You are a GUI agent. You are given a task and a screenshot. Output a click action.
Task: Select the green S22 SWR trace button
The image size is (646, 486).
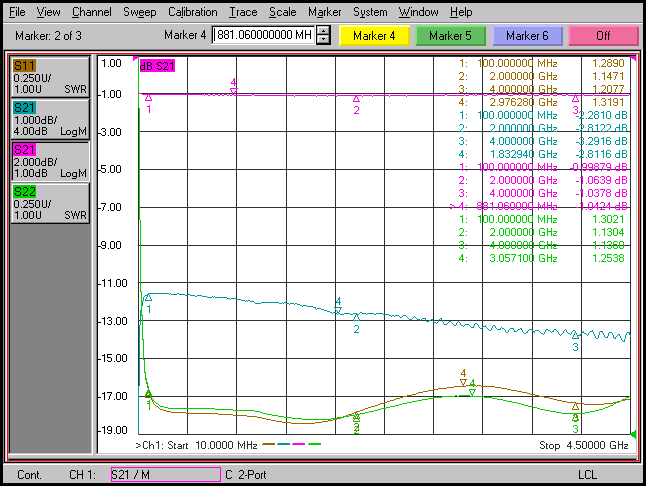coord(50,203)
